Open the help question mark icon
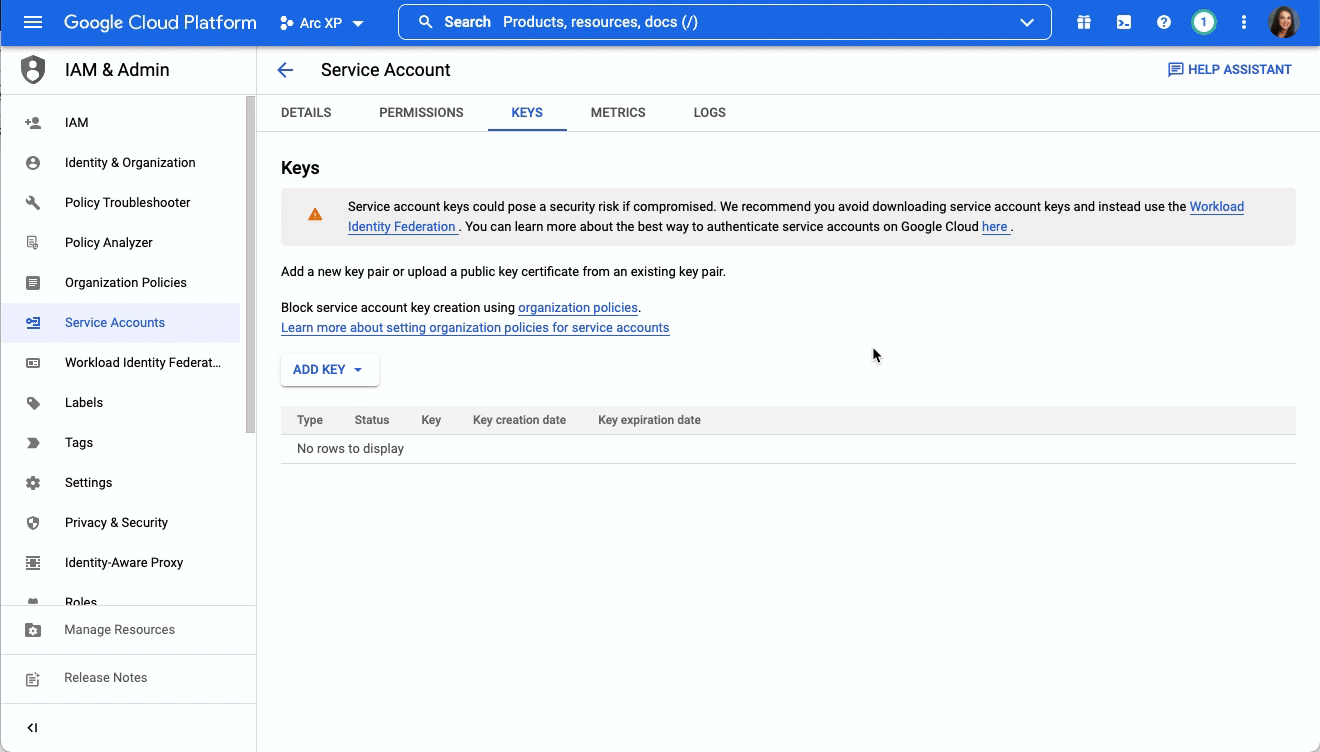 [1164, 22]
